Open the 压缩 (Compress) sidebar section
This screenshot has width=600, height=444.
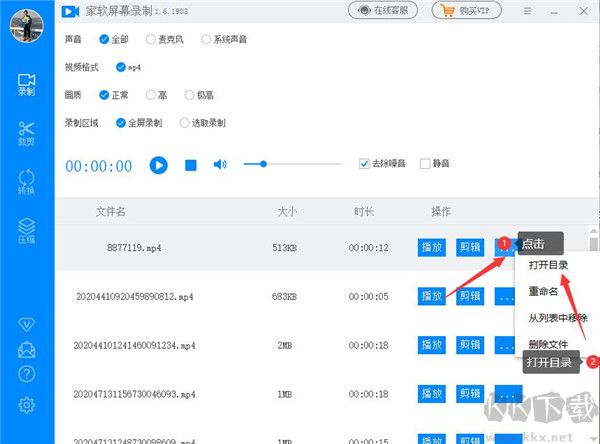pos(27,230)
